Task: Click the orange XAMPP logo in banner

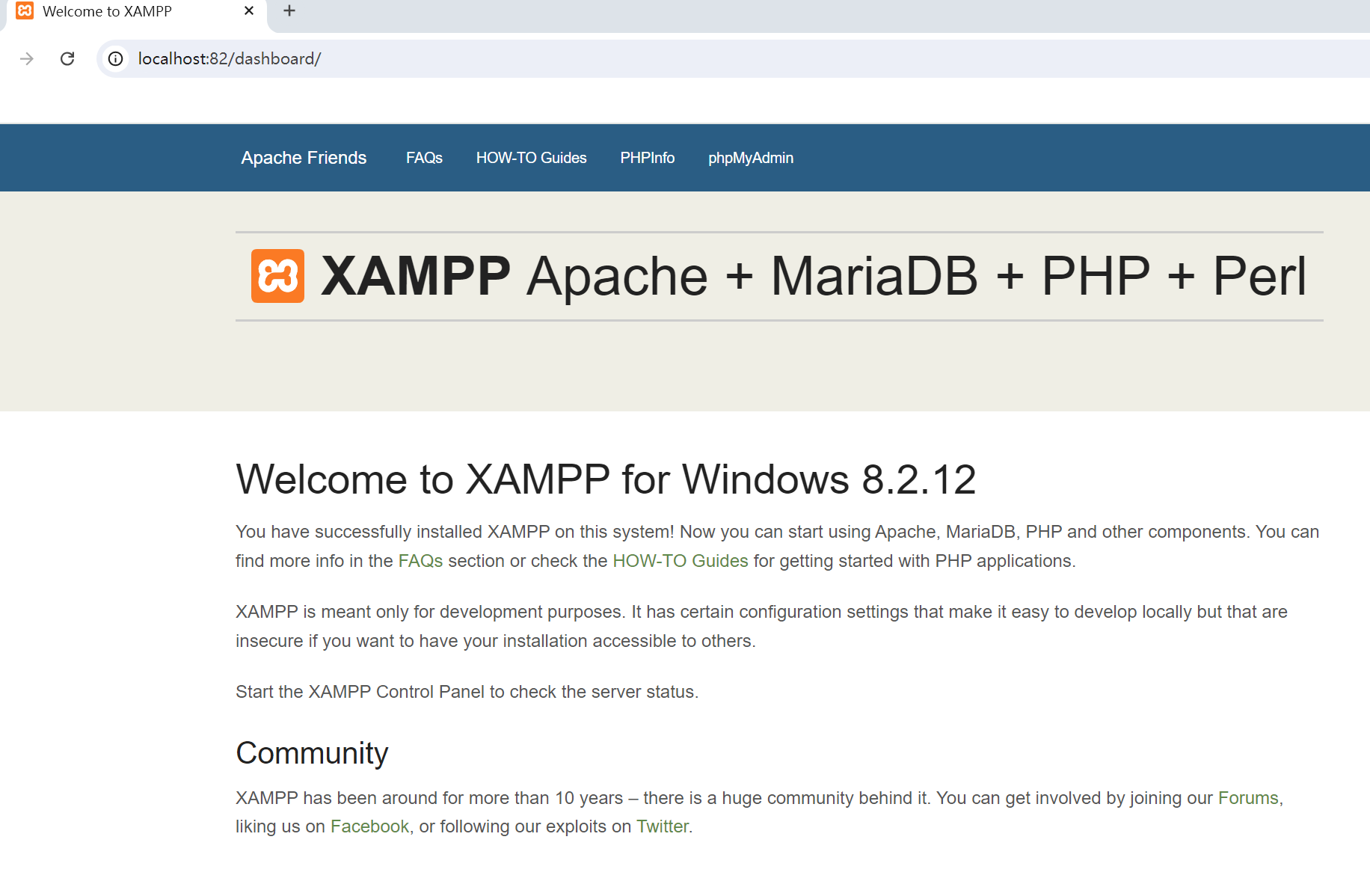Action: (277, 276)
